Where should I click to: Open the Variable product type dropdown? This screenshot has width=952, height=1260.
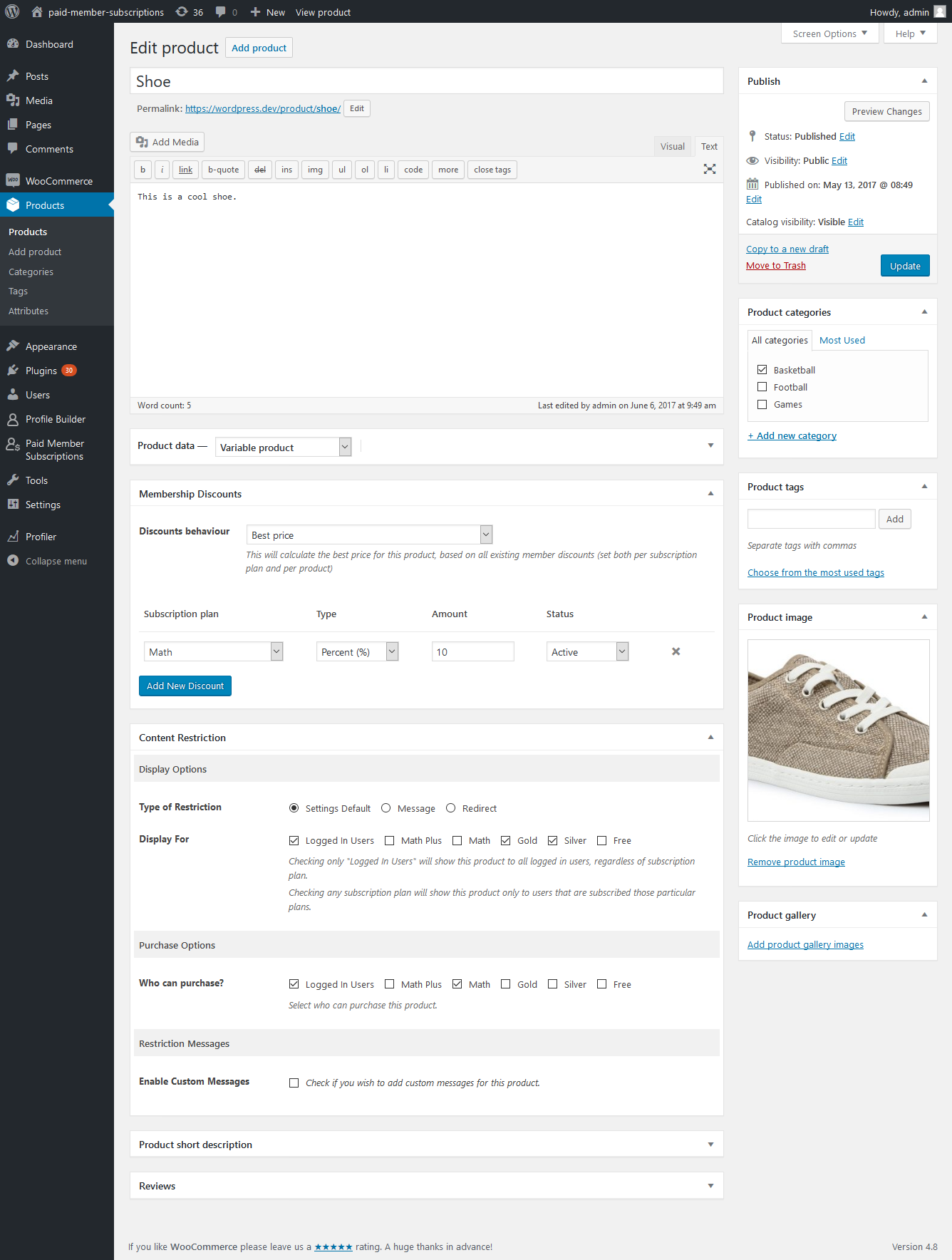tap(283, 447)
